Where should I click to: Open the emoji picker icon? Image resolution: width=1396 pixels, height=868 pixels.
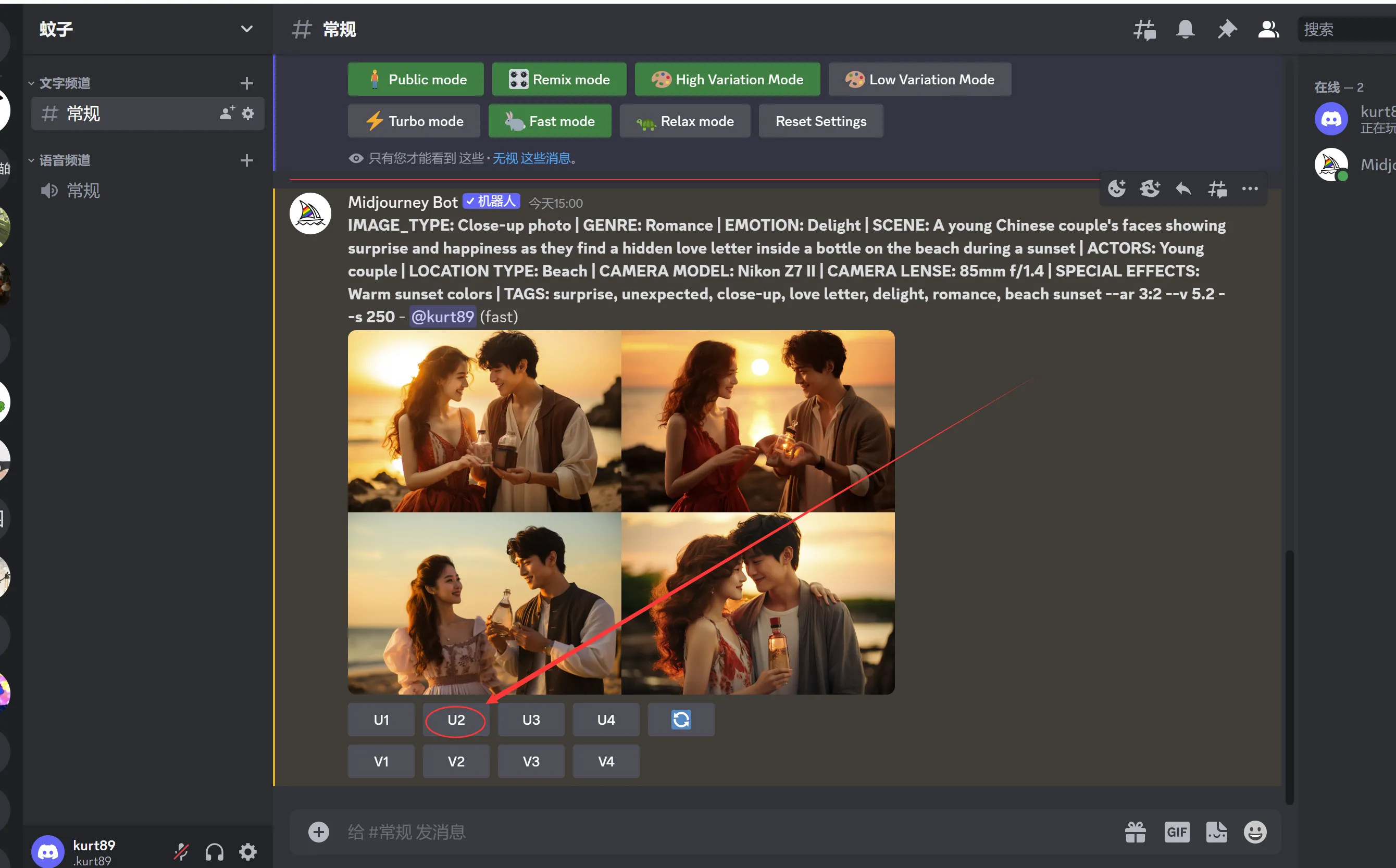1255,832
